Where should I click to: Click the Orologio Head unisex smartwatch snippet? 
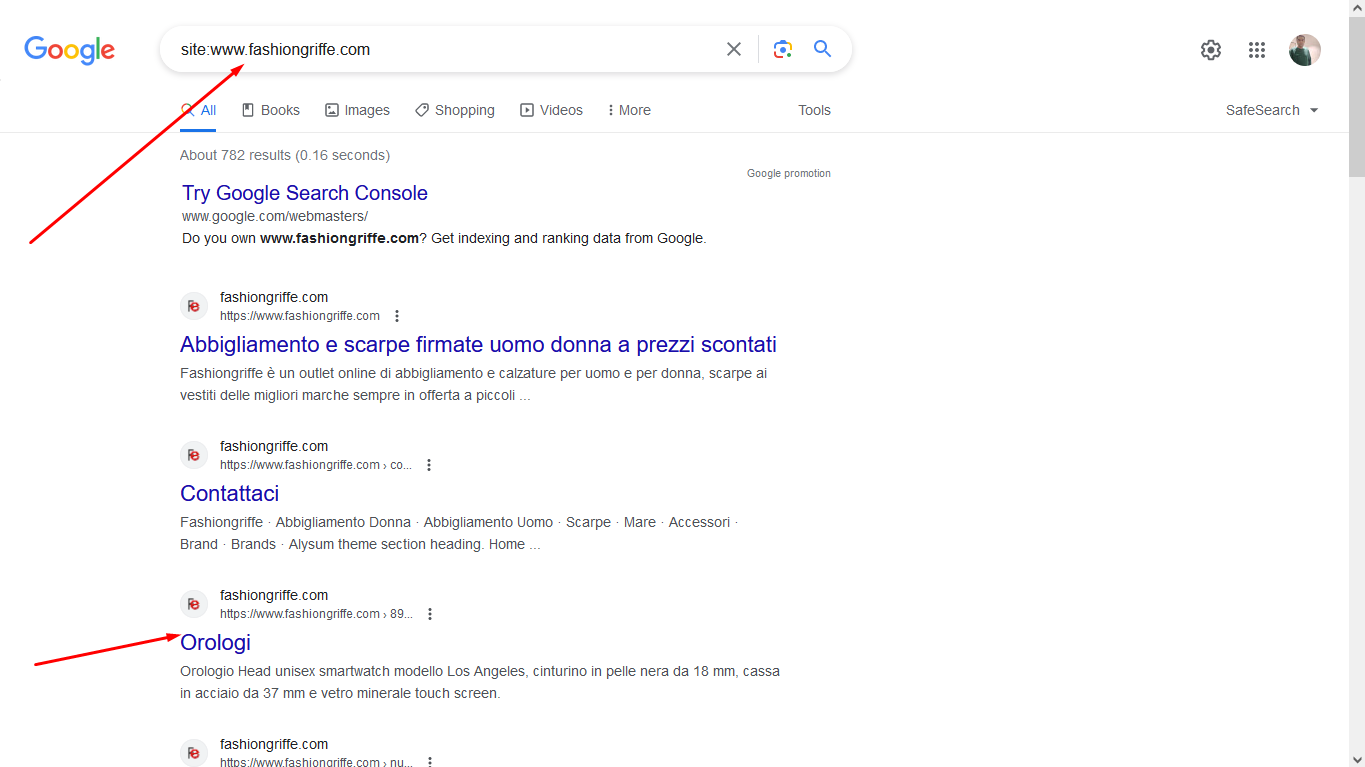point(480,682)
